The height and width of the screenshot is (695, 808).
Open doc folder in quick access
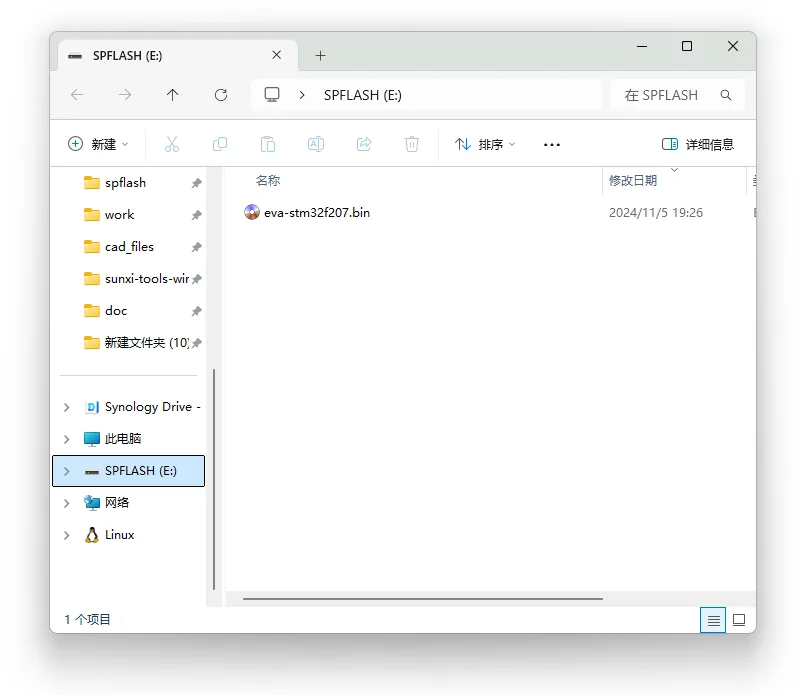coord(116,311)
